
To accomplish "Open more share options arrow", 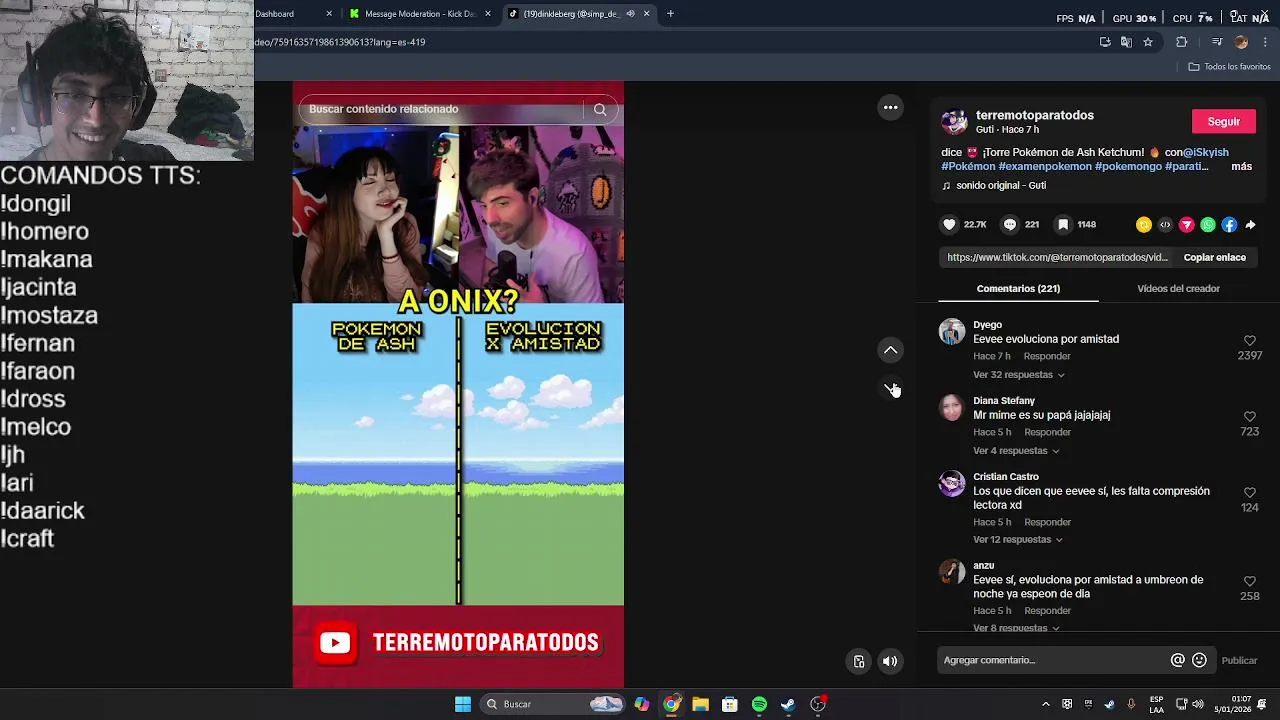I will [x=1250, y=225].
